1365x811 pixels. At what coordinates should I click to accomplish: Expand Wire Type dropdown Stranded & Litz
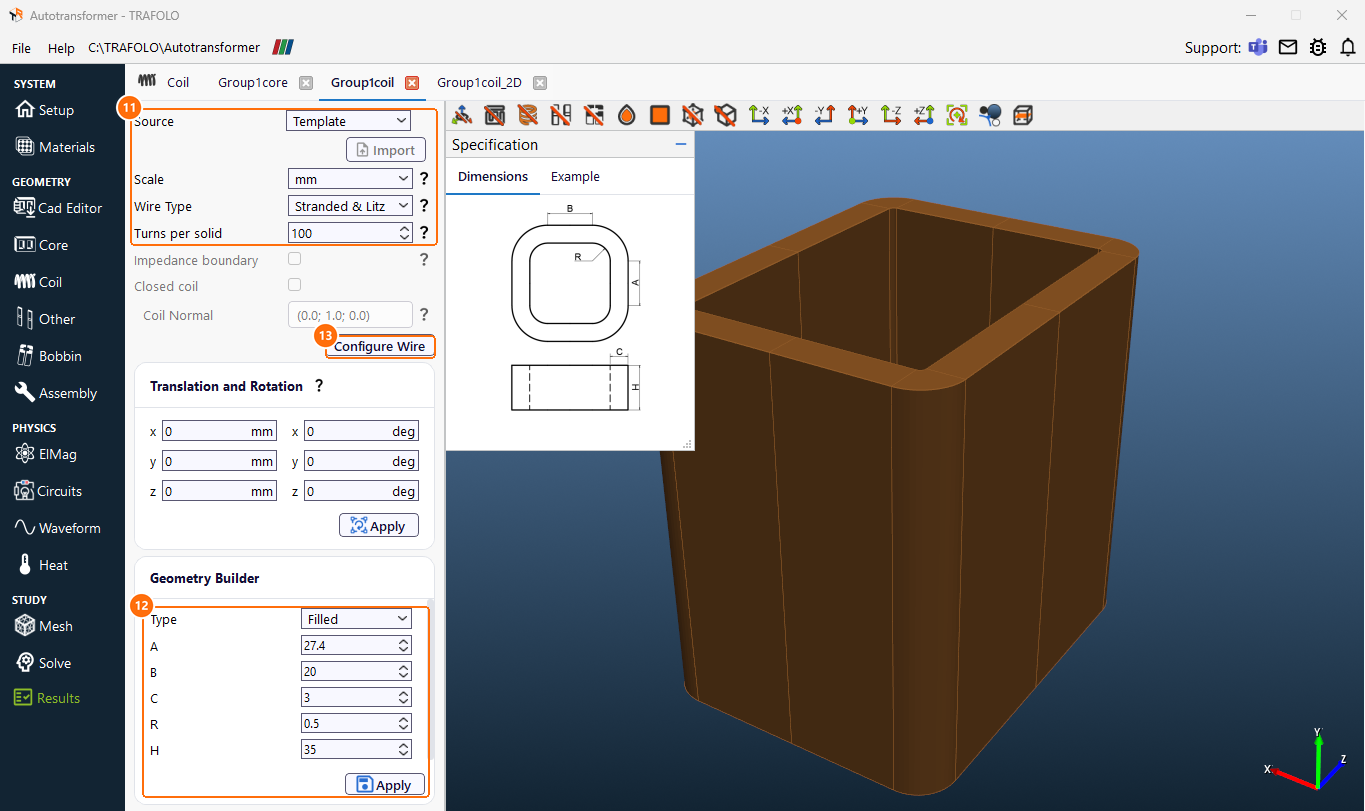[349, 206]
